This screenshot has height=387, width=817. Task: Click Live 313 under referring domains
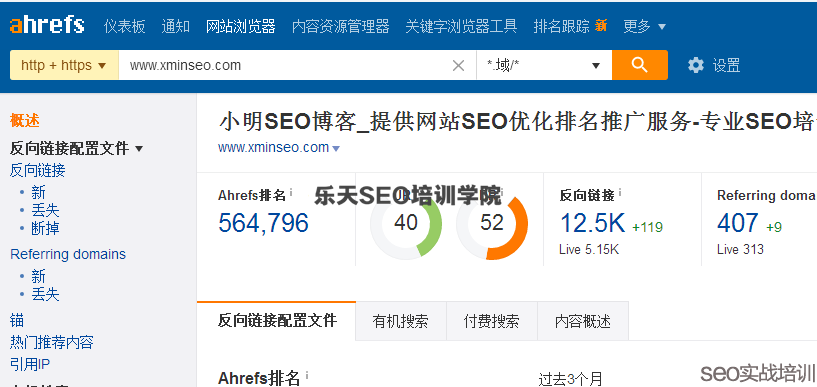[x=740, y=249]
